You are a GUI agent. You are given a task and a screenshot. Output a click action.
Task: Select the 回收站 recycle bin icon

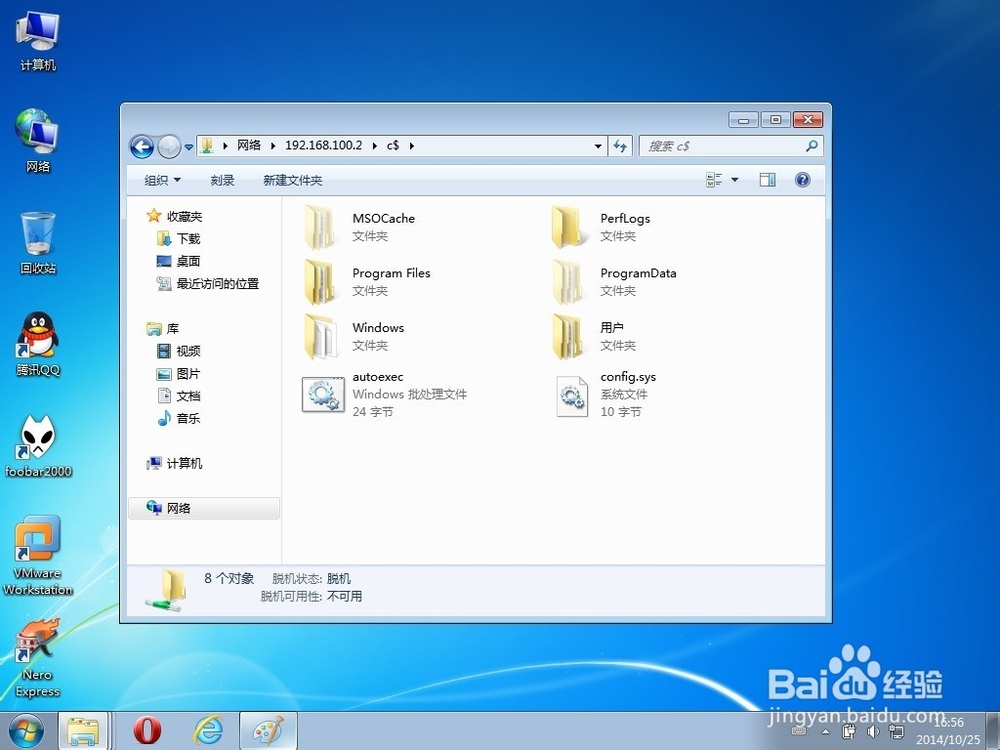click(38, 243)
